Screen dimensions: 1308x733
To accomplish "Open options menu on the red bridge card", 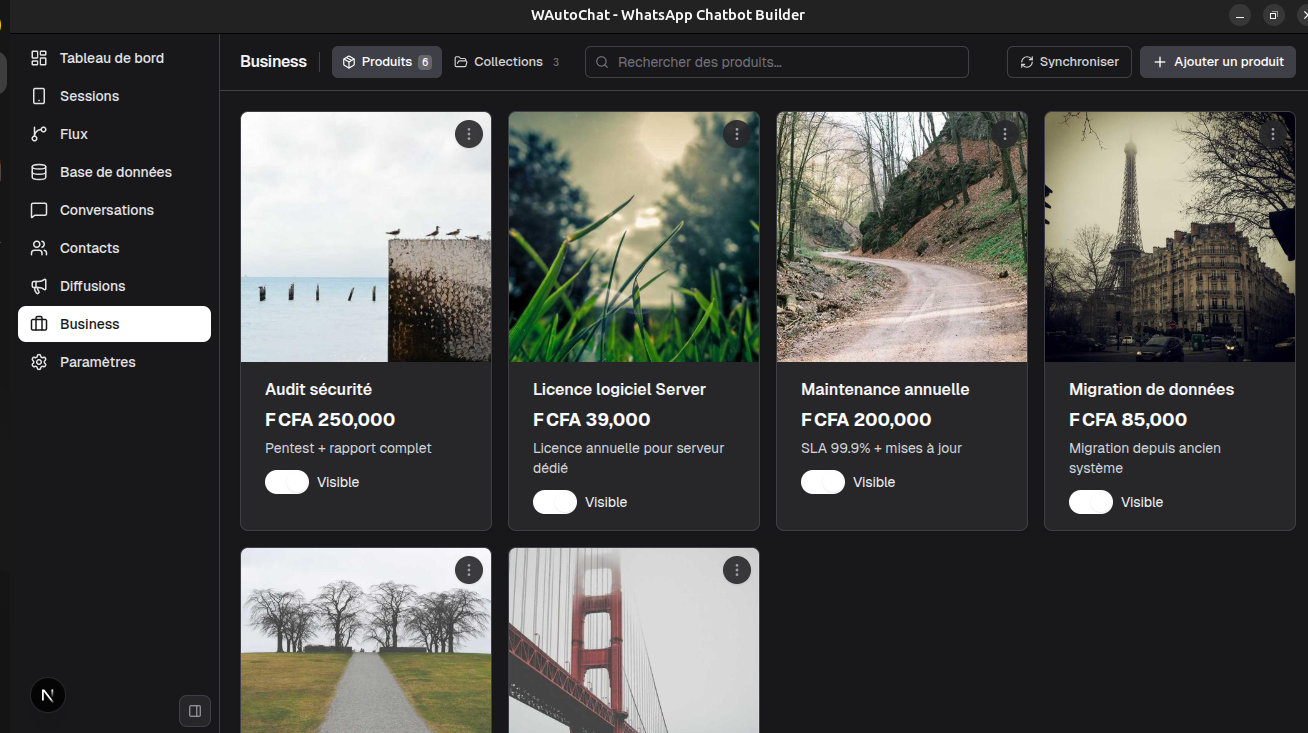I will (x=737, y=570).
